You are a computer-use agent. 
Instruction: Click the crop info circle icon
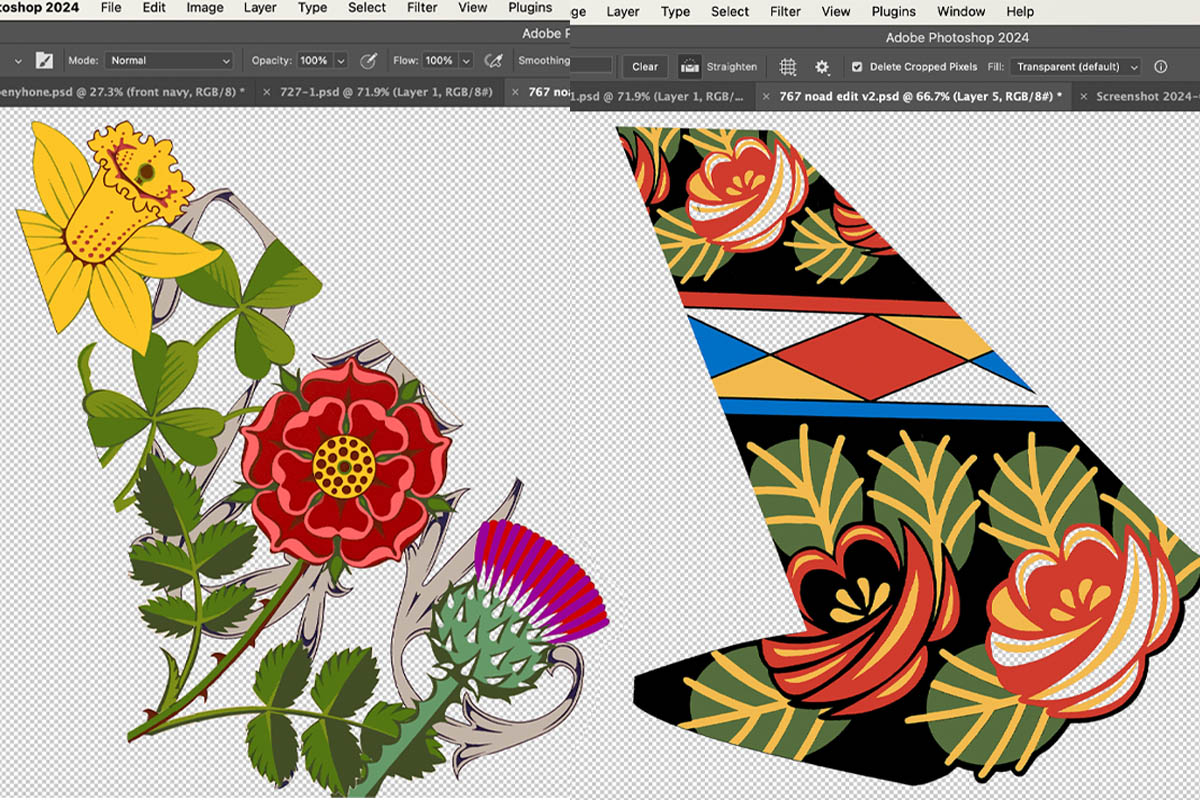[x=1161, y=67]
